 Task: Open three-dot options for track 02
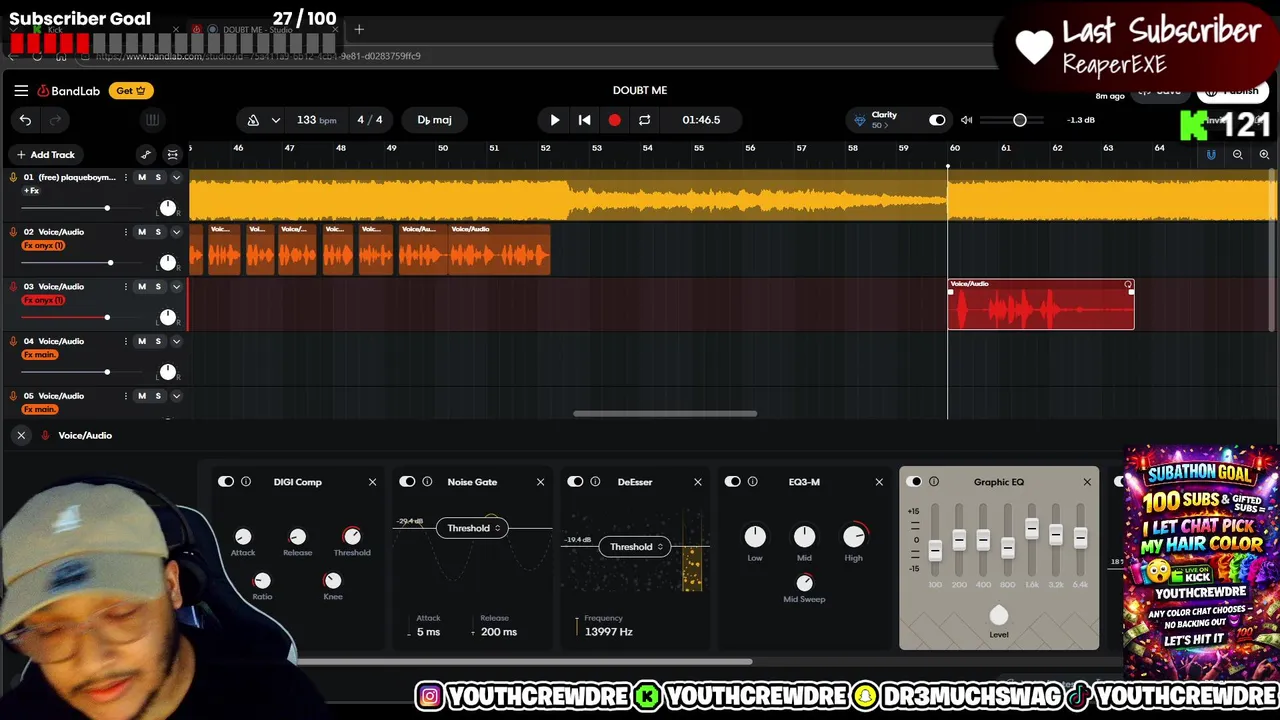(x=126, y=232)
